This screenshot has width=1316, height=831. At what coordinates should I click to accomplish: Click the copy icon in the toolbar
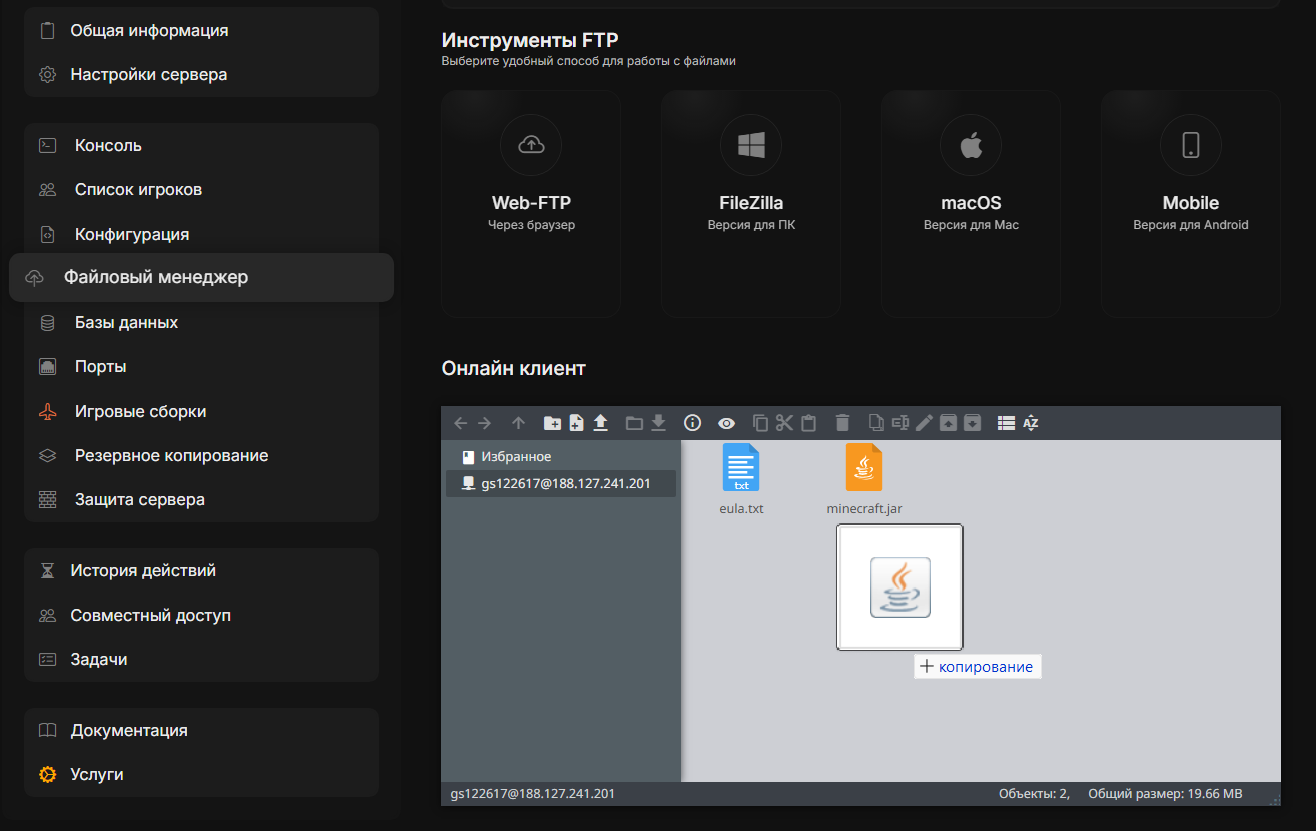(x=760, y=423)
